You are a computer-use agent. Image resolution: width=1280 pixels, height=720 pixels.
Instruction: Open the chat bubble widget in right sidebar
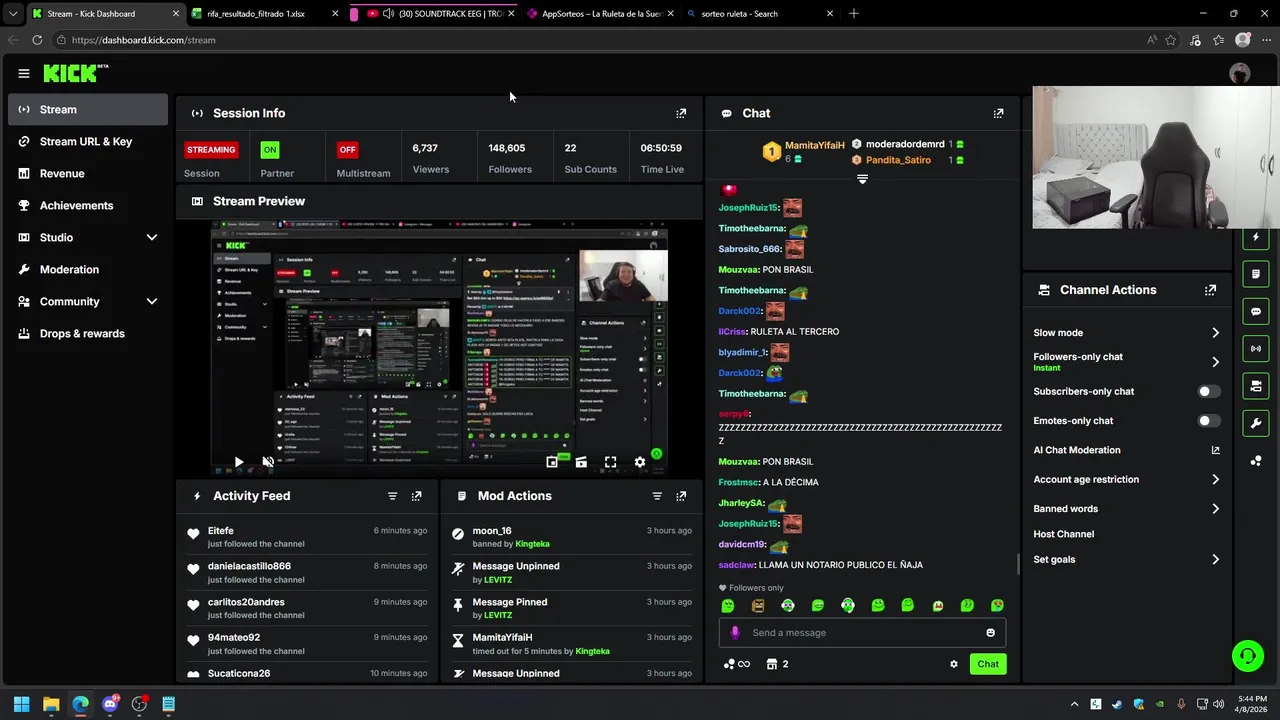[1256, 311]
